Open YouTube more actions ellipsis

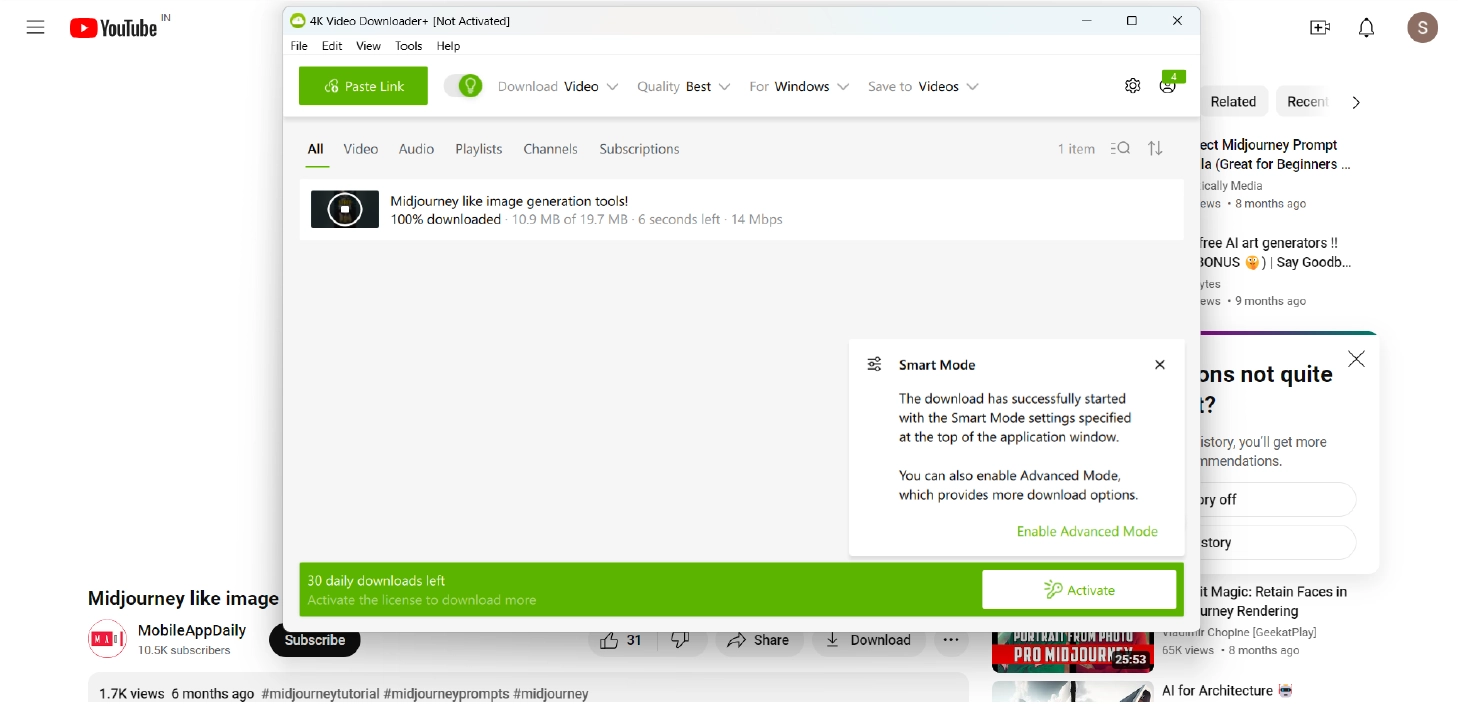click(x=951, y=640)
